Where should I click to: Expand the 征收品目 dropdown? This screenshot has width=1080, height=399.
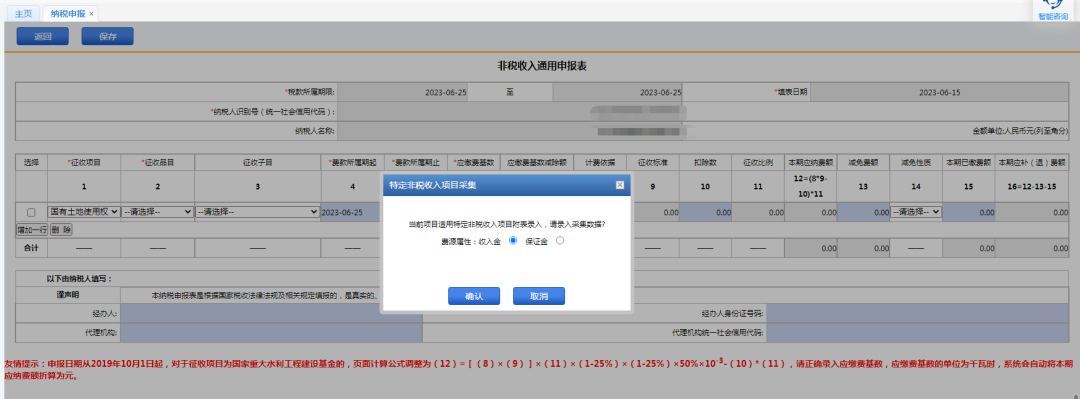[158, 212]
